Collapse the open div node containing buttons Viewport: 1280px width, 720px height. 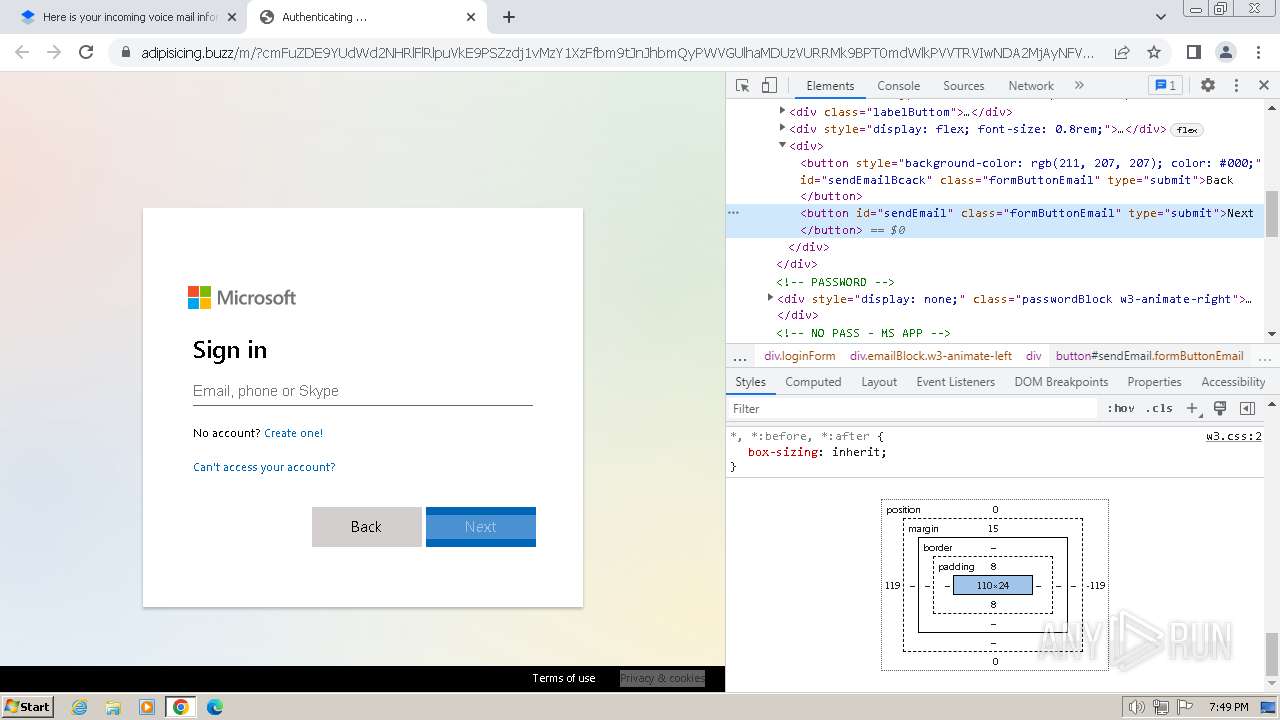[x=782, y=146]
